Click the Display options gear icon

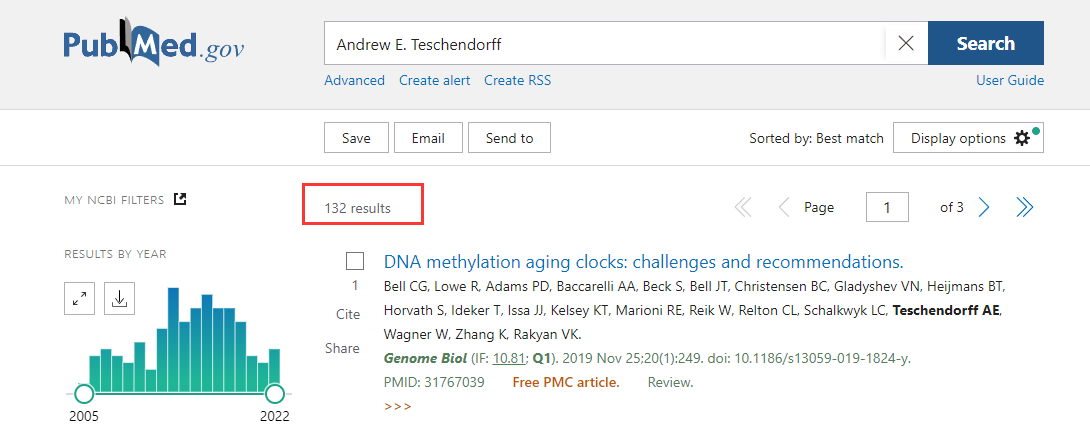coord(1022,138)
